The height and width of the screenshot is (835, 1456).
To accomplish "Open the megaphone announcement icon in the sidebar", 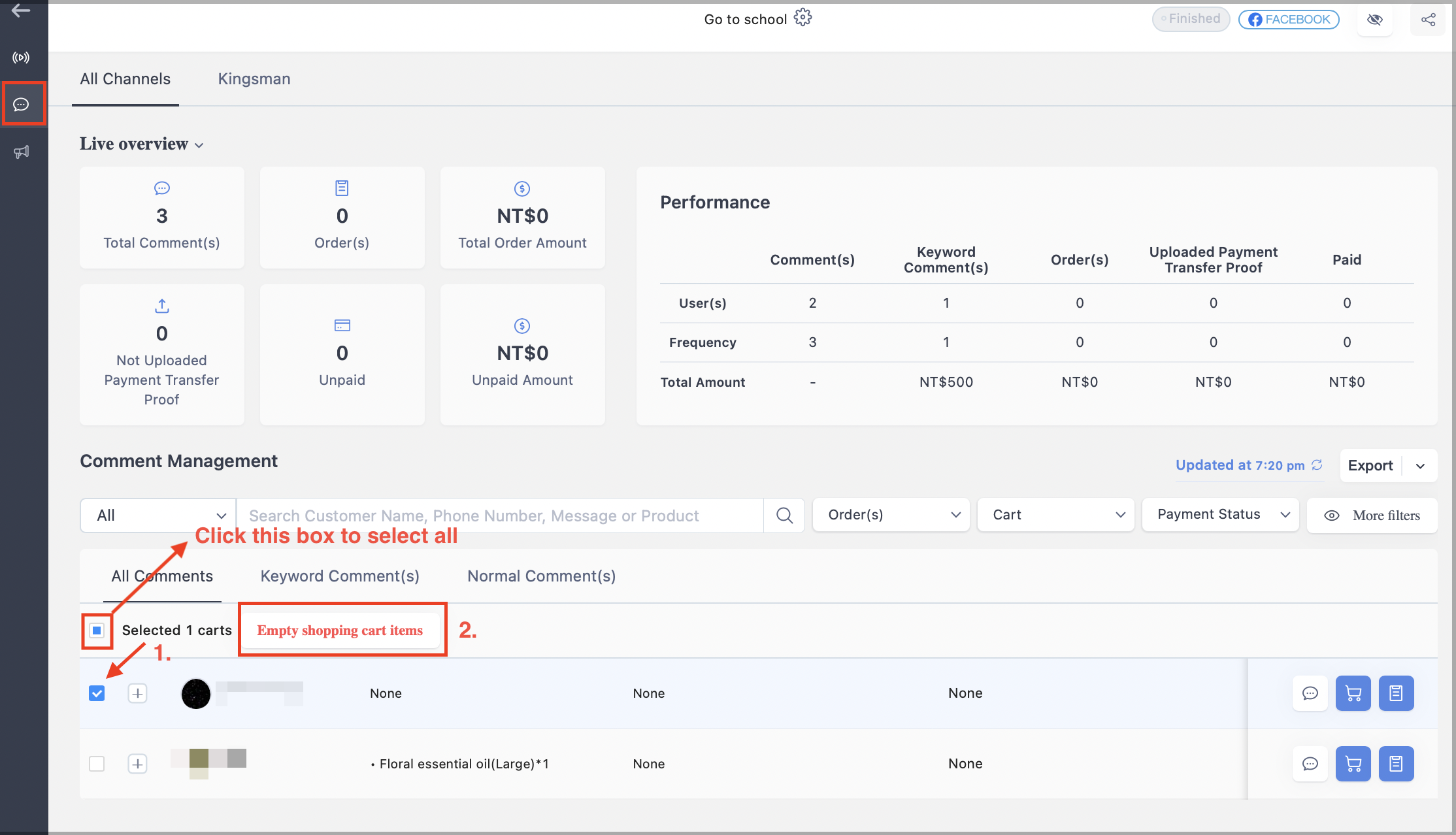I will click(22, 152).
